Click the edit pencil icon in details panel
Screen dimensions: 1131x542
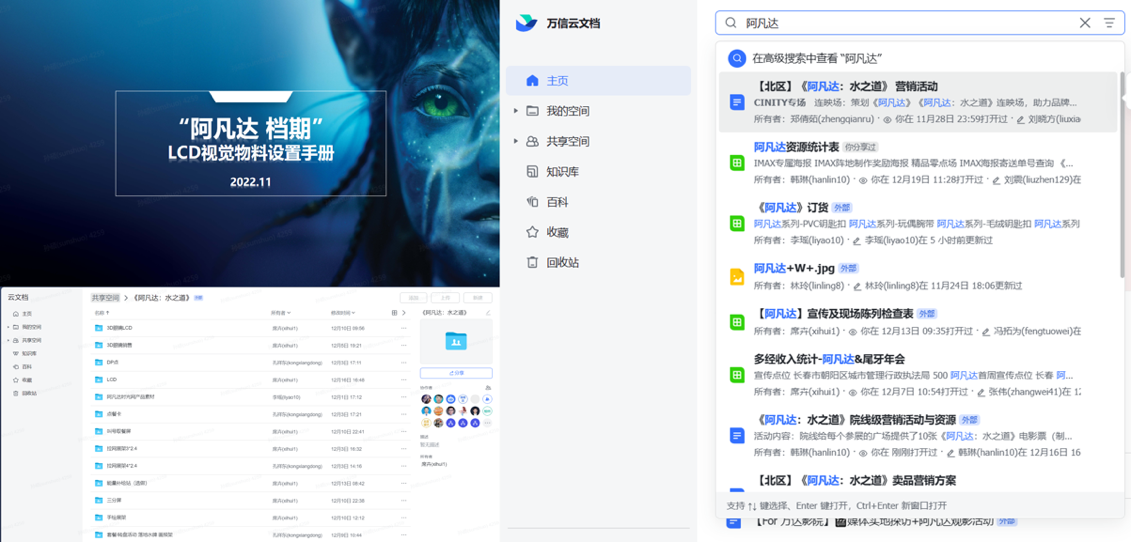488,313
